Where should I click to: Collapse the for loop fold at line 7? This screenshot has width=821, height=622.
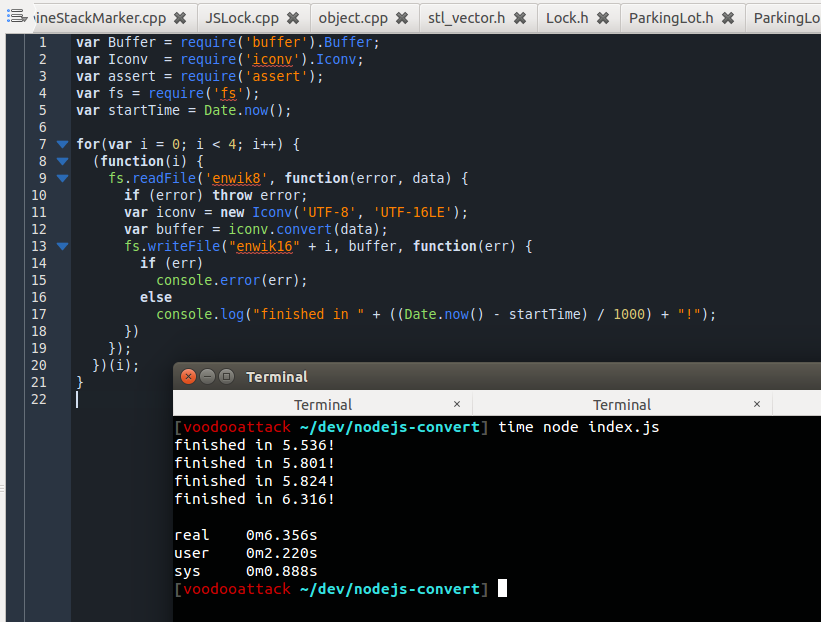click(x=62, y=143)
